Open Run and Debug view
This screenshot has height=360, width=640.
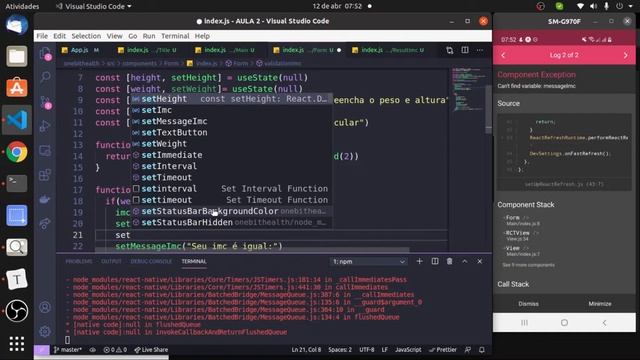click(x=45, y=126)
